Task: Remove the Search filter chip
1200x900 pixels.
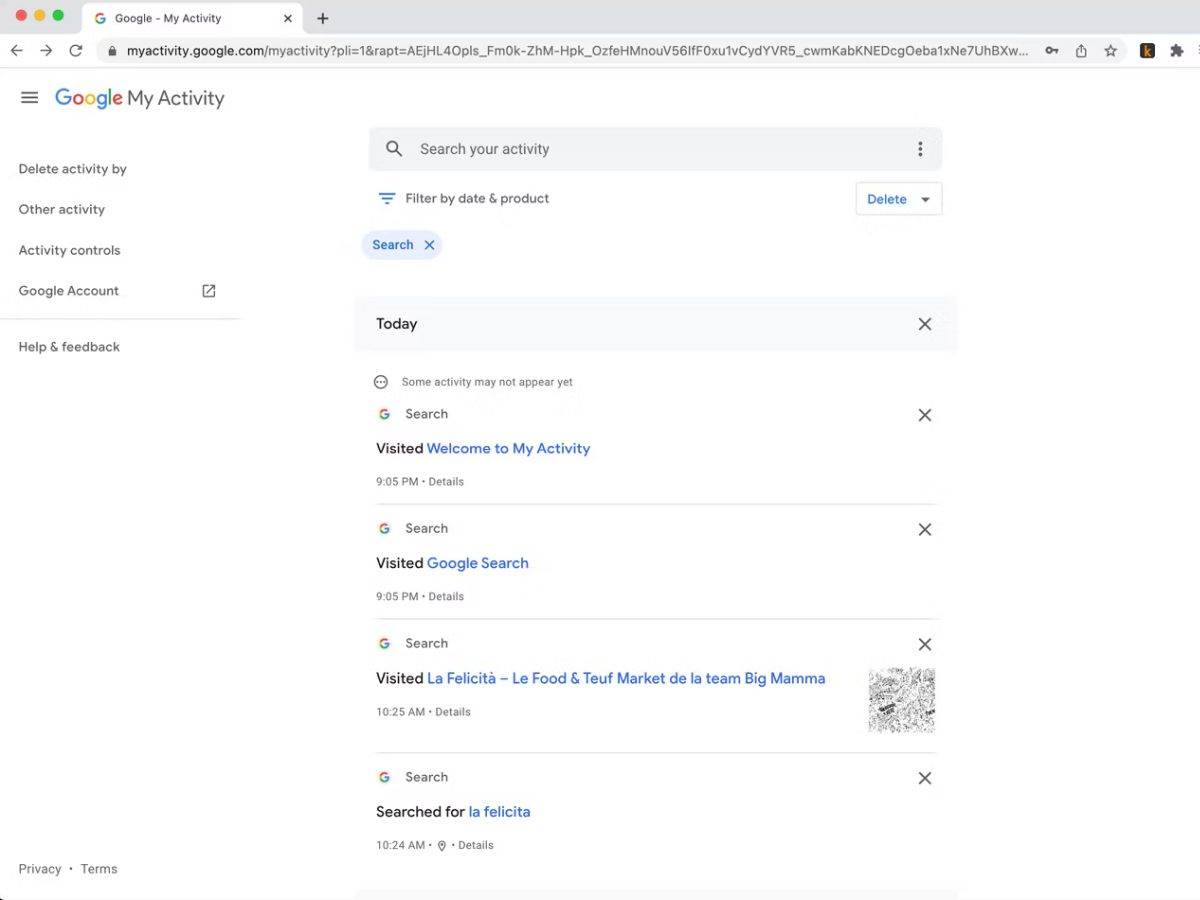Action: [429, 245]
